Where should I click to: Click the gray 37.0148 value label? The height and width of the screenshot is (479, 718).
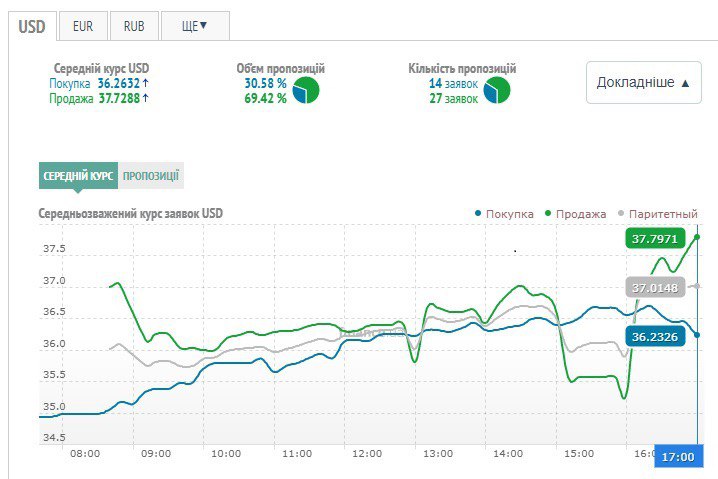(x=655, y=288)
